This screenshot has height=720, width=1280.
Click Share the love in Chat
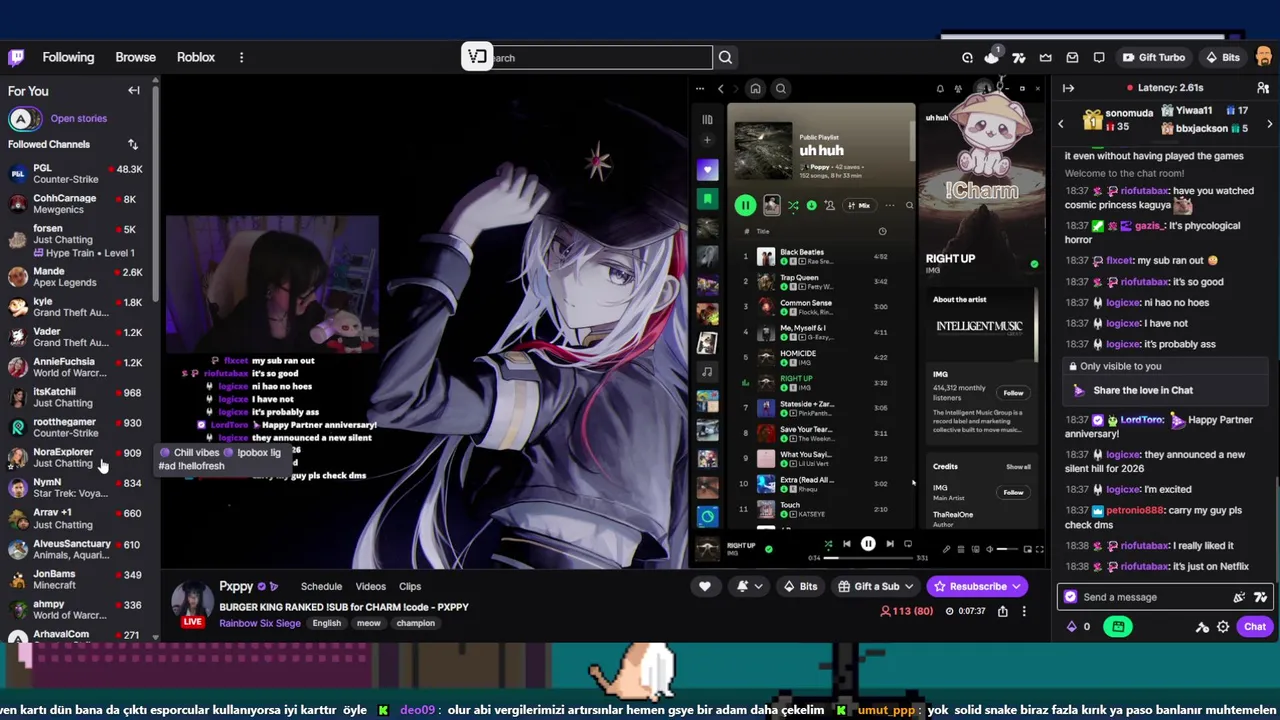1143,390
